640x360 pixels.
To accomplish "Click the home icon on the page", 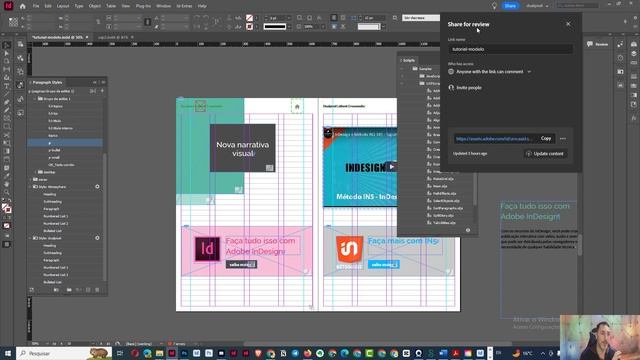I will click(297, 107).
